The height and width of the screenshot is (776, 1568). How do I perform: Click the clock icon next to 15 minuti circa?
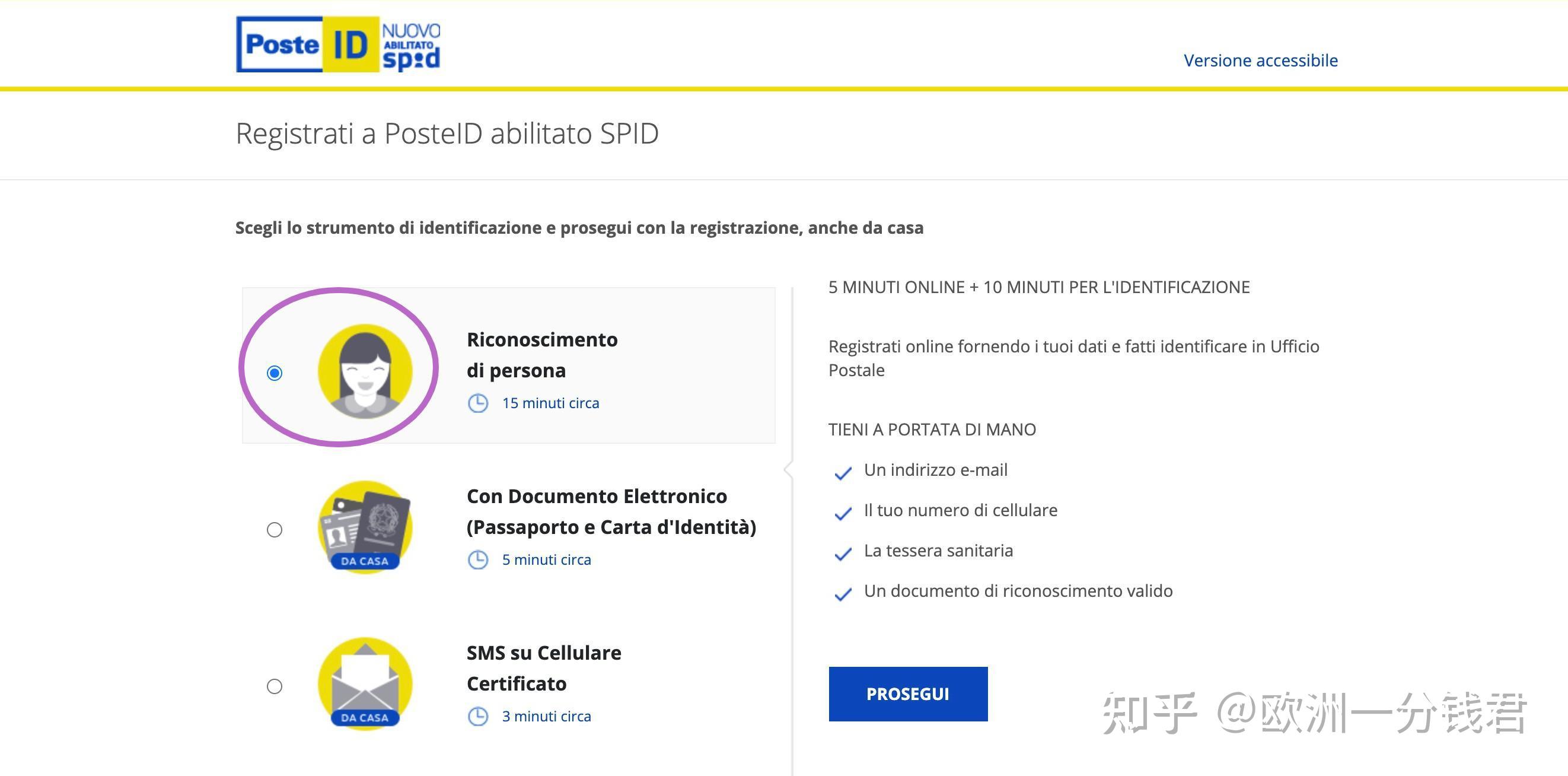(x=480, y=403)
